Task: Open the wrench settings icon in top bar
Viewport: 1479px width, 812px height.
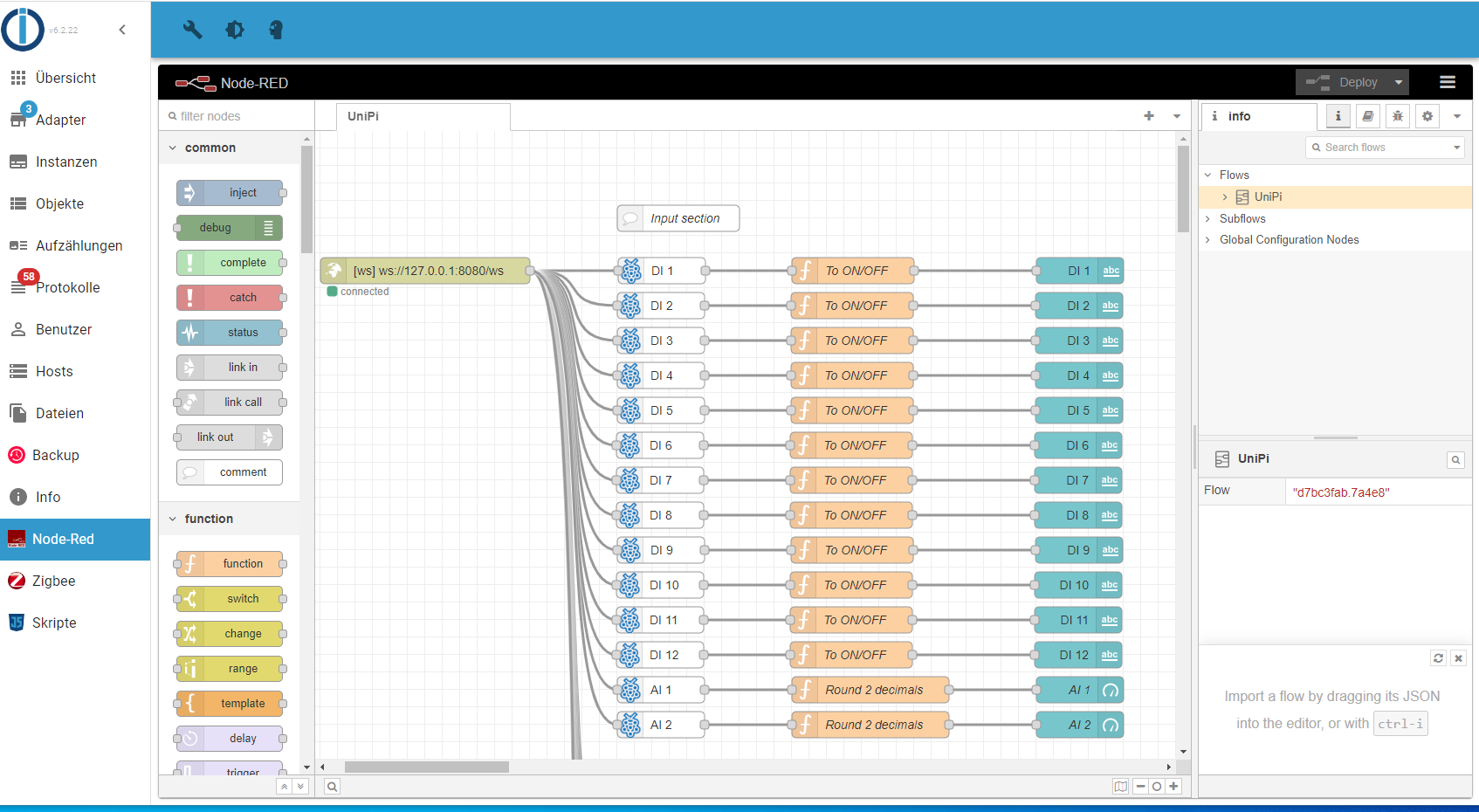Action: click(x=192, y=30)
